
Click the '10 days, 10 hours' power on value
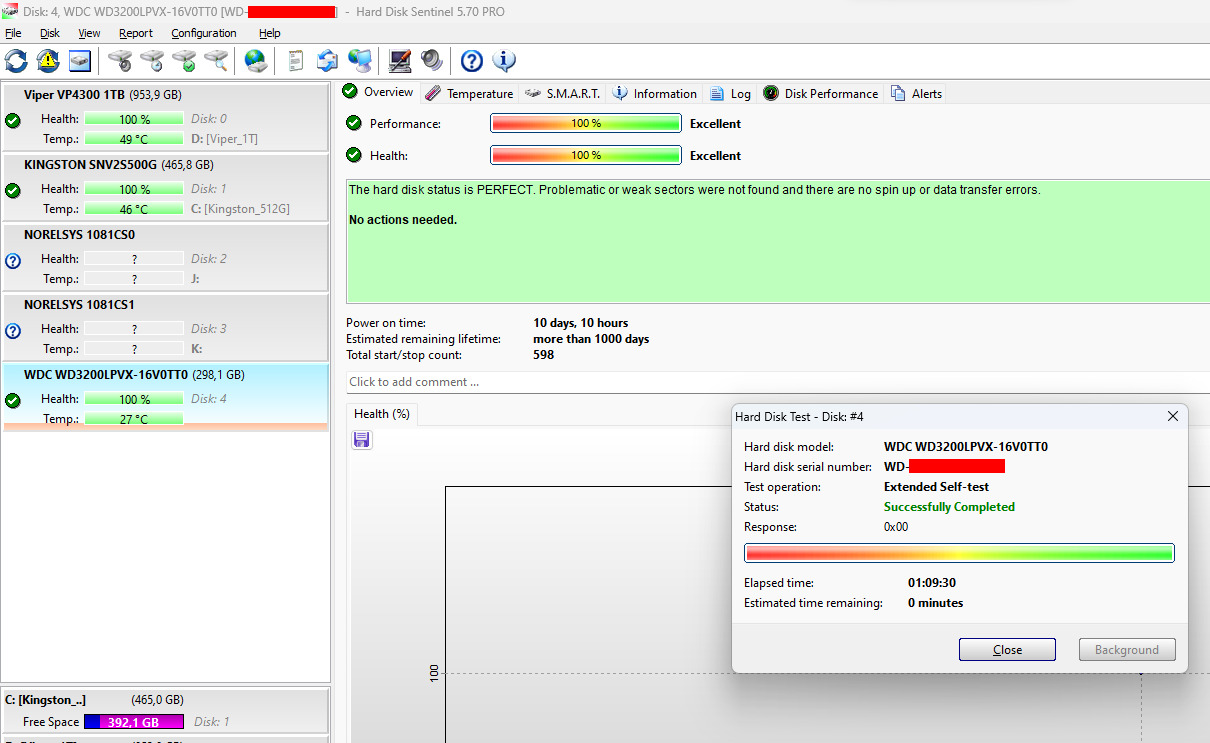pos(581,323)
